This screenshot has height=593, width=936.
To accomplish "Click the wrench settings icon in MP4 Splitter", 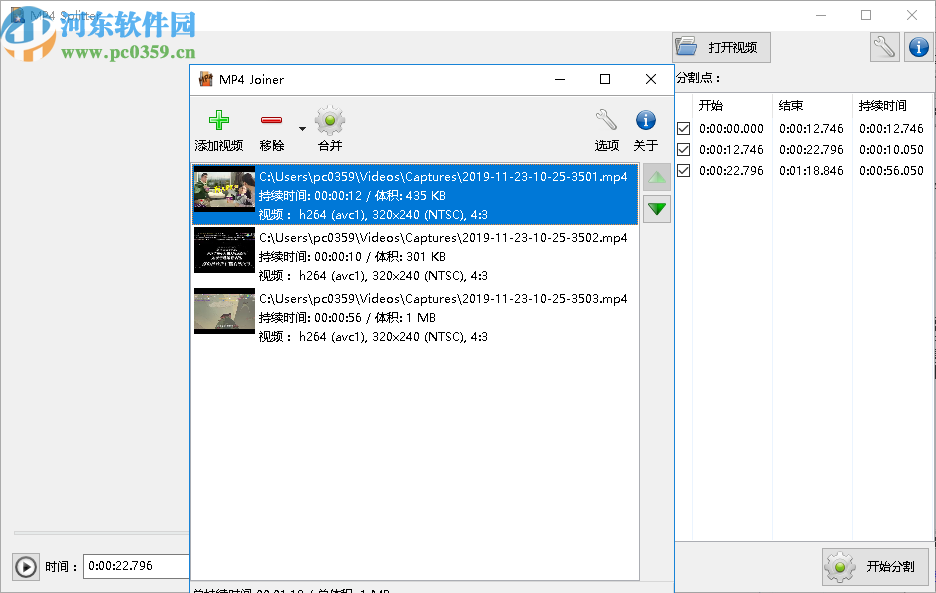I will (x=883, y=46).
